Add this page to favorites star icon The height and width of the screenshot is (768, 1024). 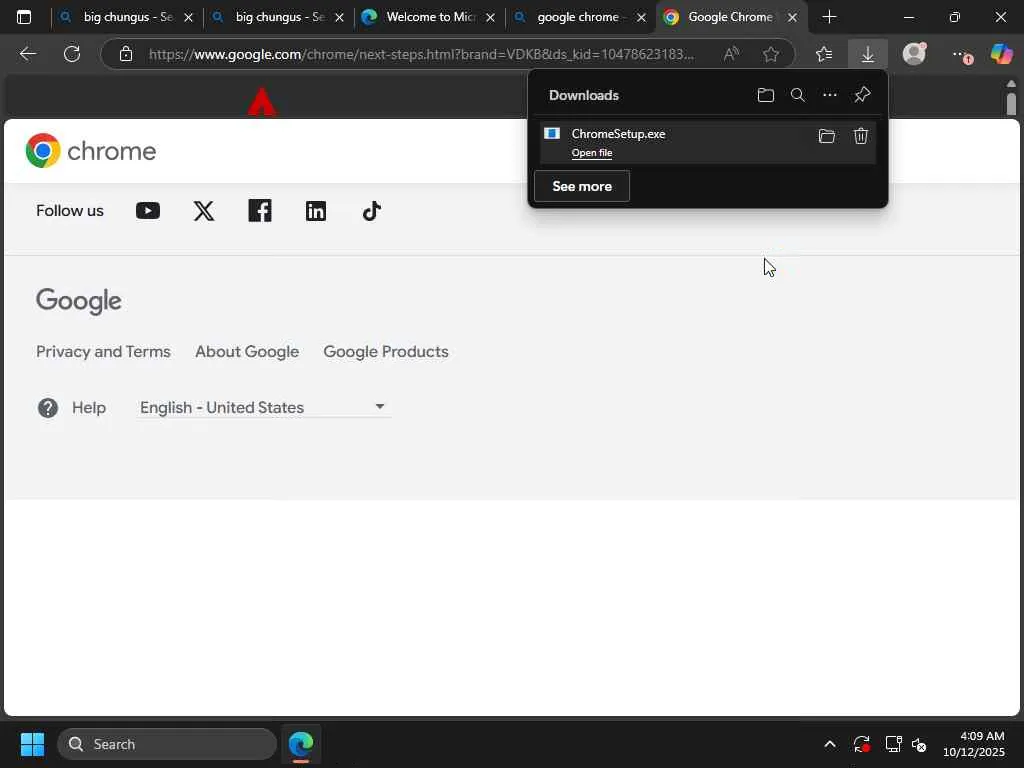point(771,54)
